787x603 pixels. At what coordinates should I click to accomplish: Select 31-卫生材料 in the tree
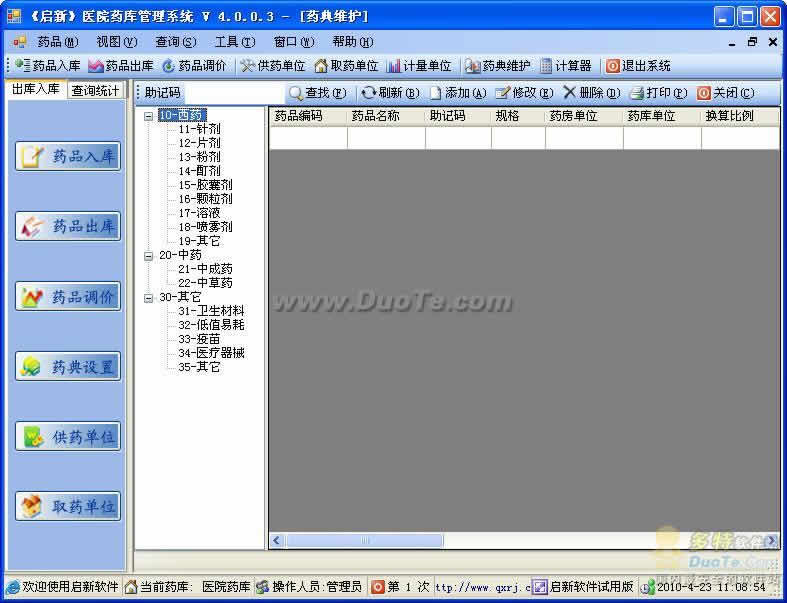(211, 312)
